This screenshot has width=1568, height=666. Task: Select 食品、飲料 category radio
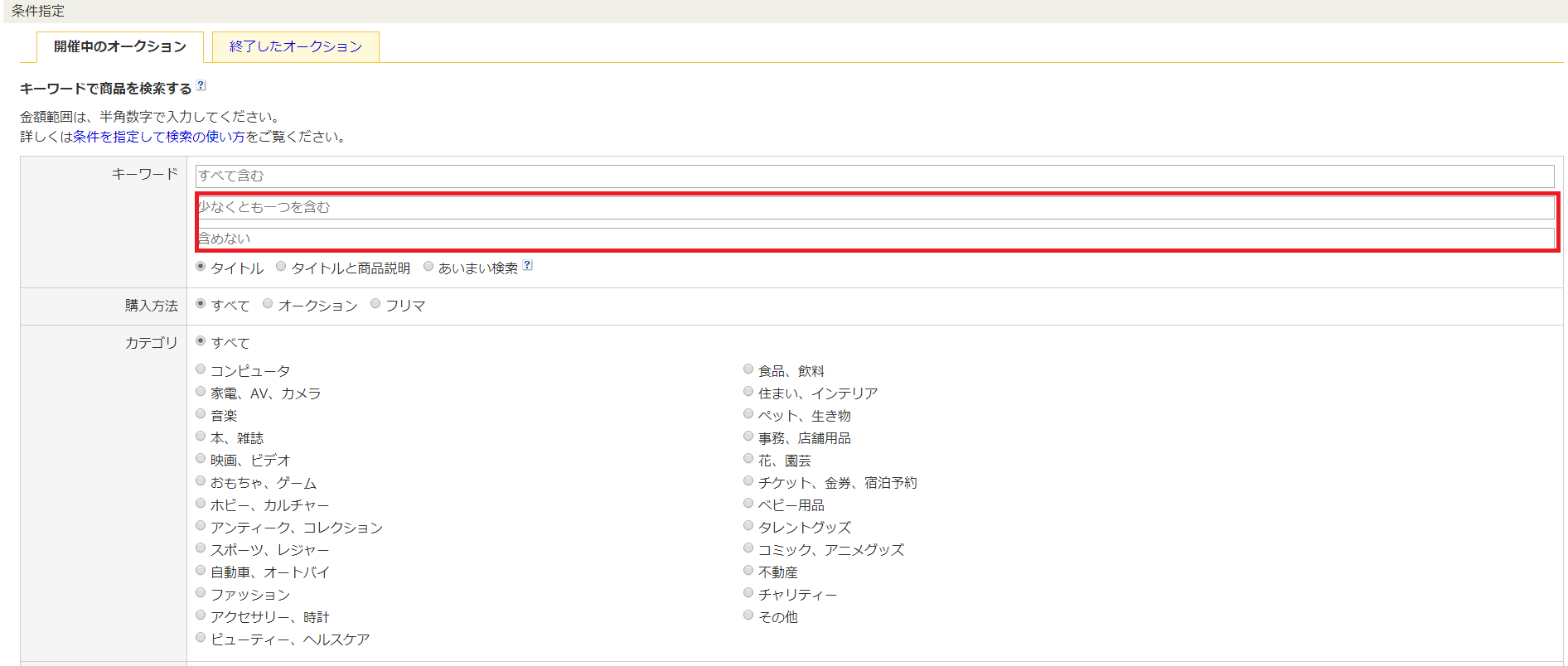(748, 369)
